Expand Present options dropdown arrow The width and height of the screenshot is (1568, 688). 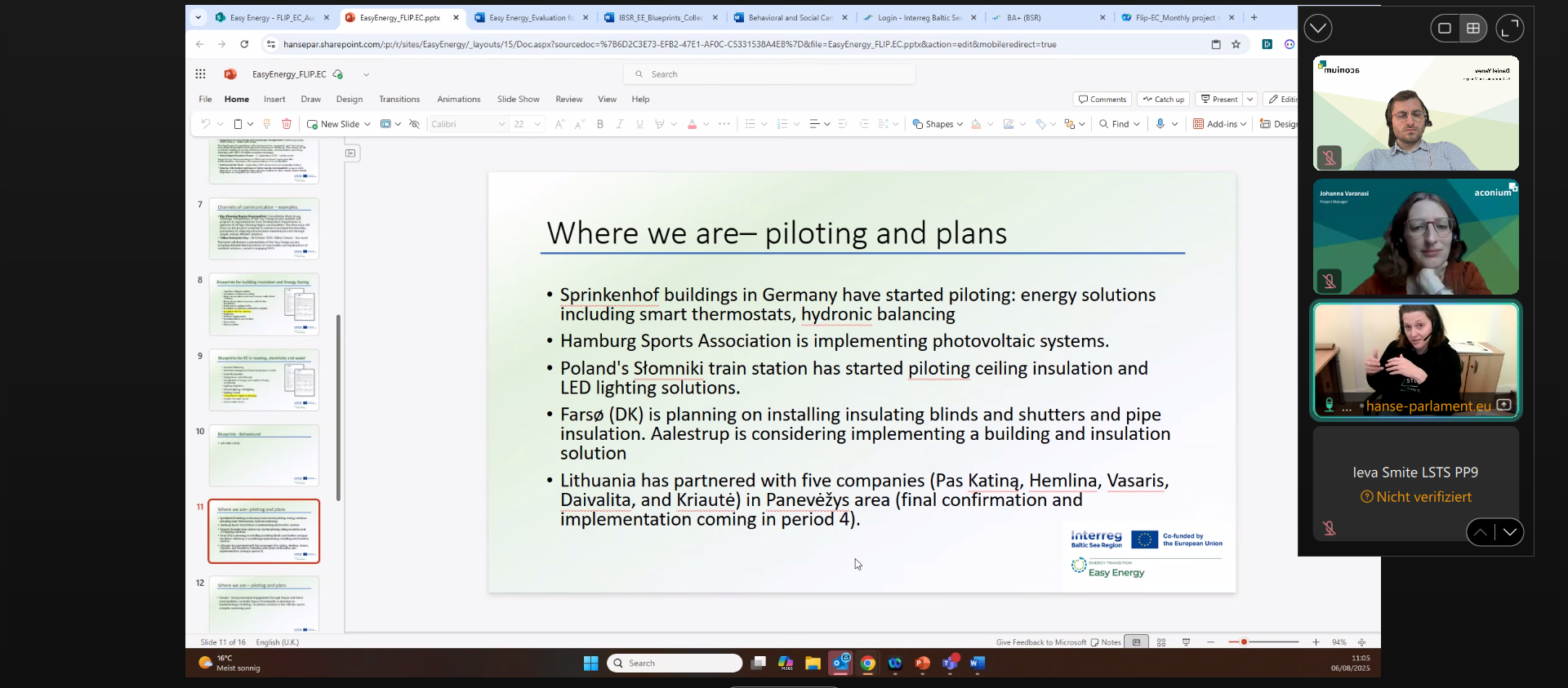tap(1250, 100)
